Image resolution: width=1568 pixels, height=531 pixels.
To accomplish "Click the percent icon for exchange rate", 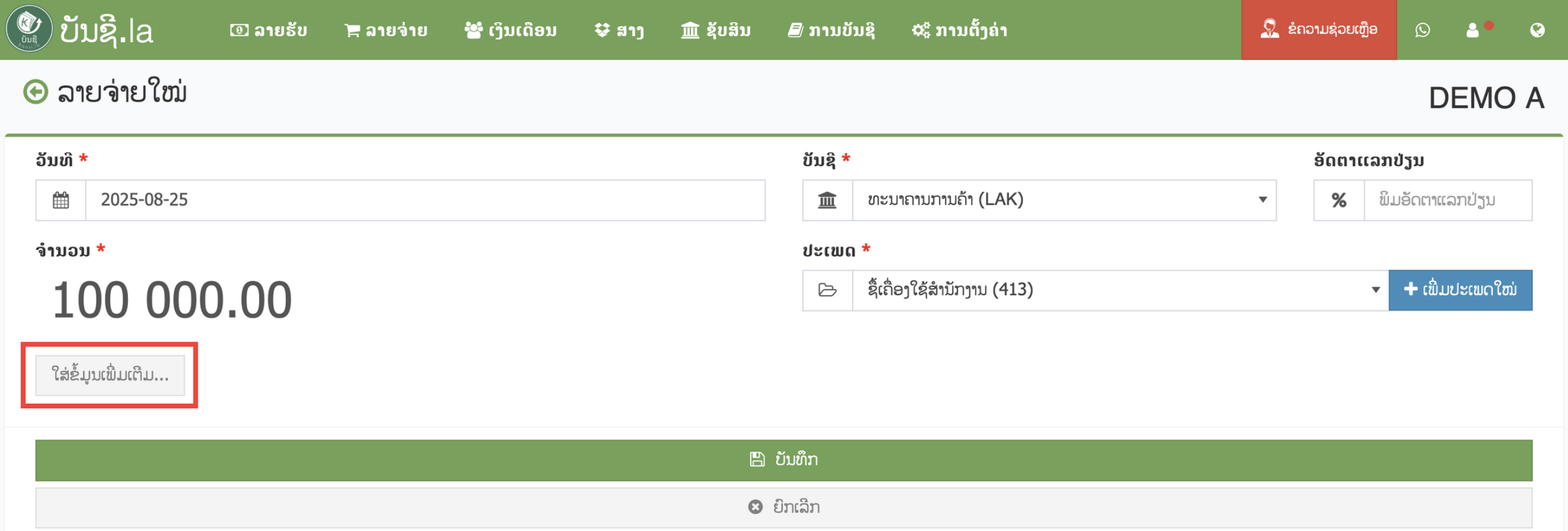I will point(1339,200).
